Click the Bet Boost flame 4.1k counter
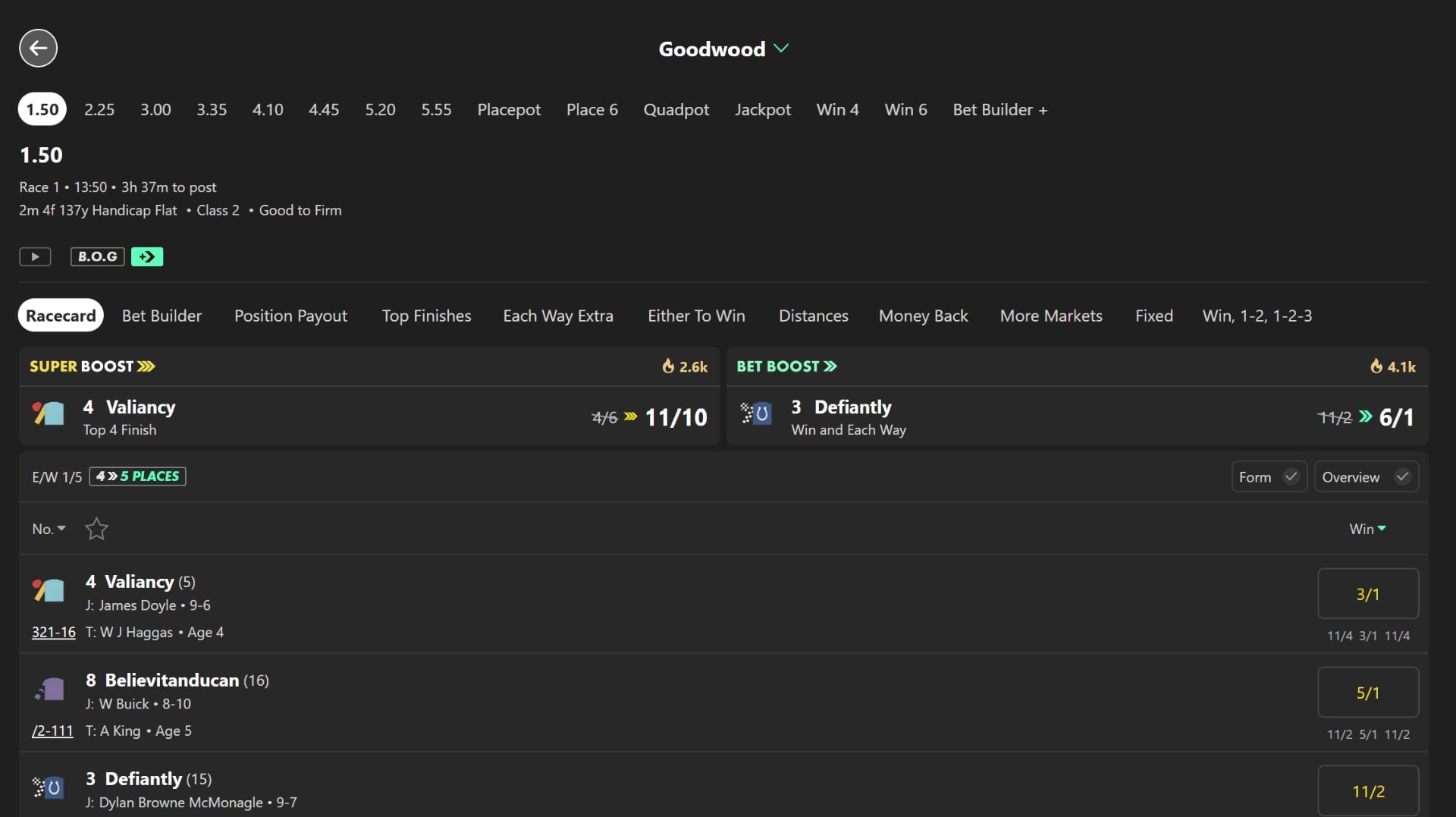The image size is (1456, 817). [x=1393, y=367]
